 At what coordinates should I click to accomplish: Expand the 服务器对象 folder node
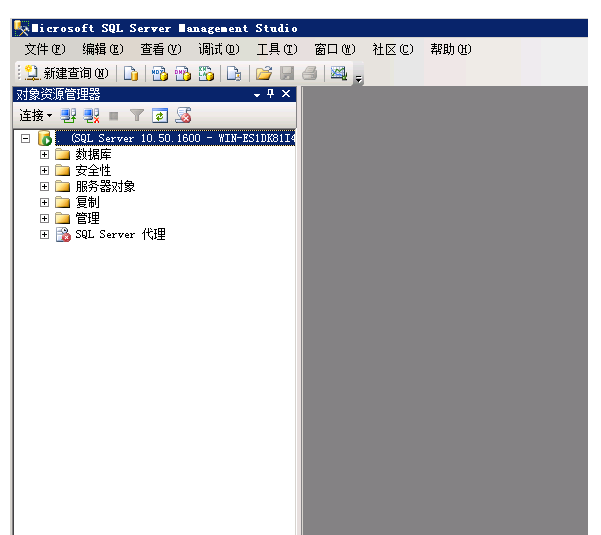(x=44, y=186)
